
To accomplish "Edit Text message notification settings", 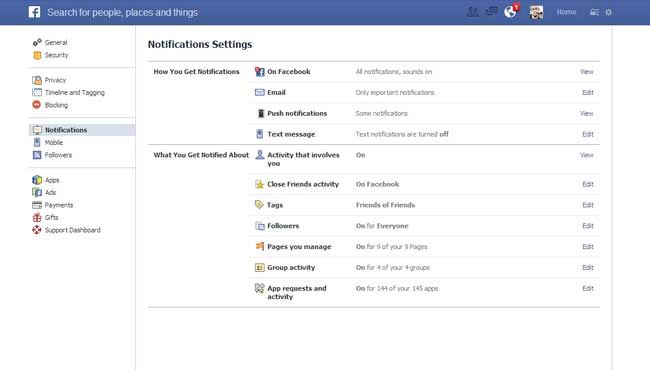I will [x=588, y=134].
